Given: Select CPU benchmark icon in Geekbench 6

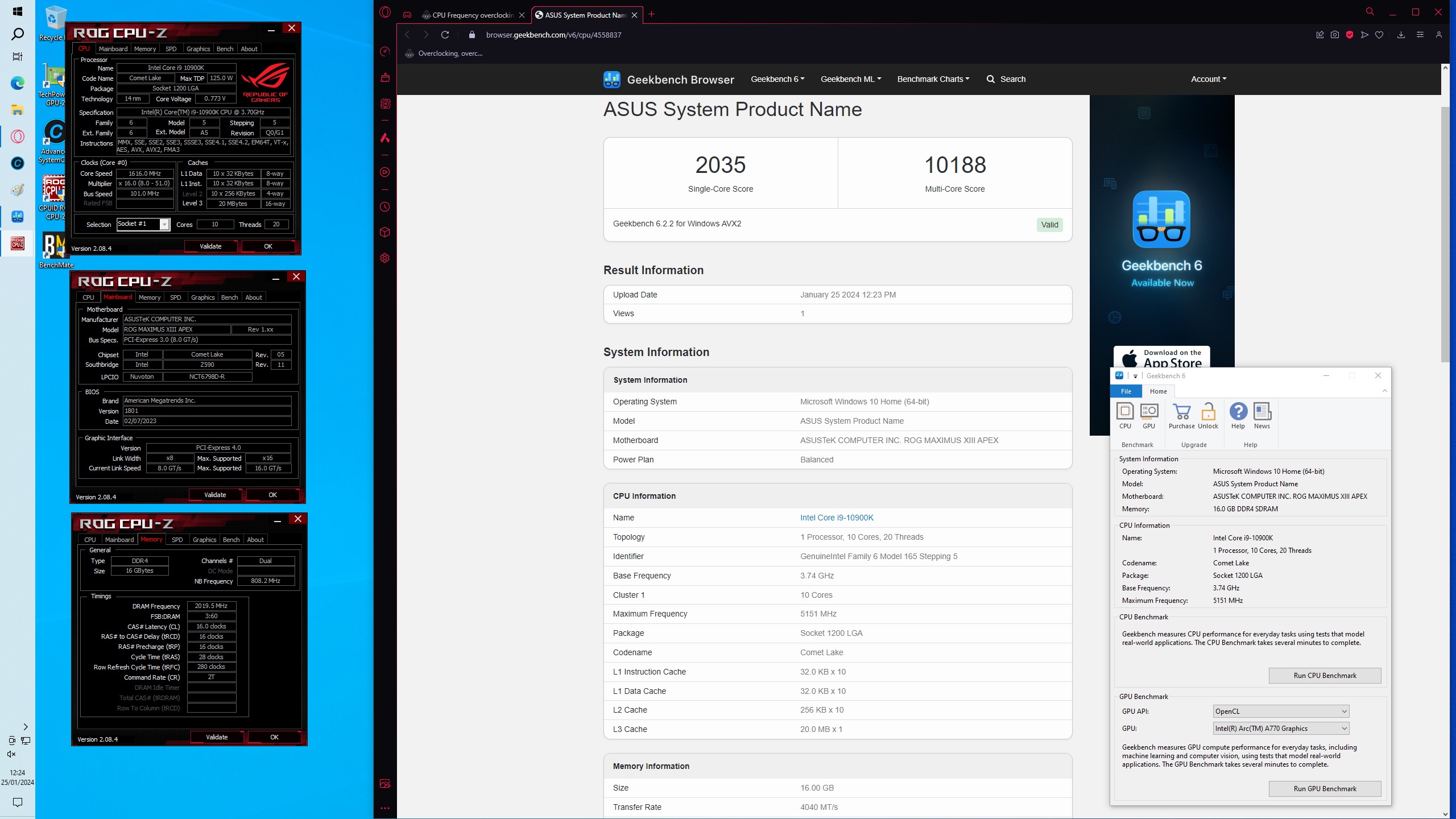Looking at the screenshot, I should click(x=1125, y=416).
